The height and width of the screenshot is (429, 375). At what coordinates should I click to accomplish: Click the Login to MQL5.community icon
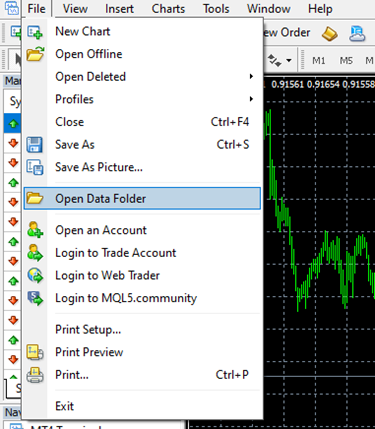(35, 298)
